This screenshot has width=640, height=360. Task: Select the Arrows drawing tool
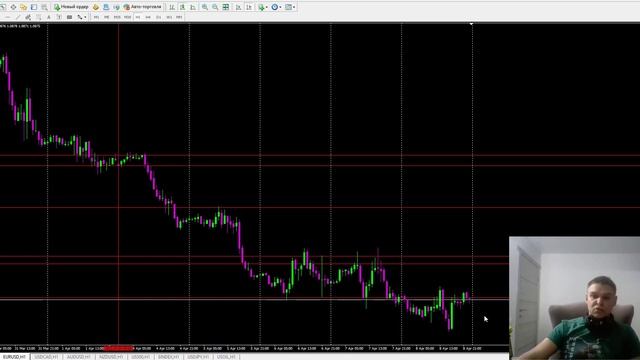[x=80, y=17]
